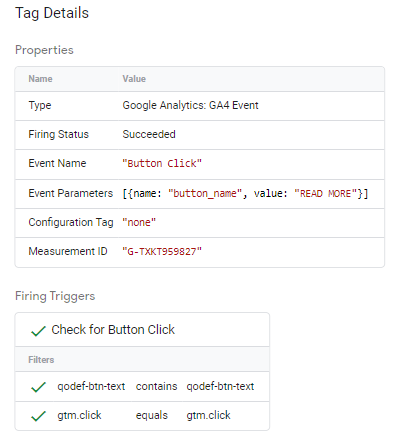Click the equals operator text

click(152, 416)
